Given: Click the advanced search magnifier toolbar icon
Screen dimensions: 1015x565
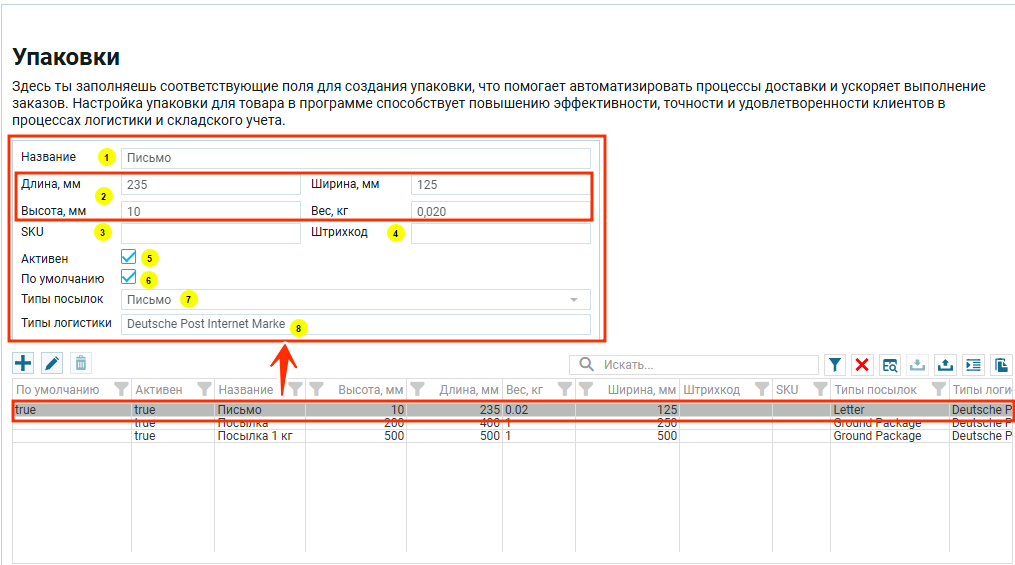Looking at the screenshot, I should click(890, 365).
